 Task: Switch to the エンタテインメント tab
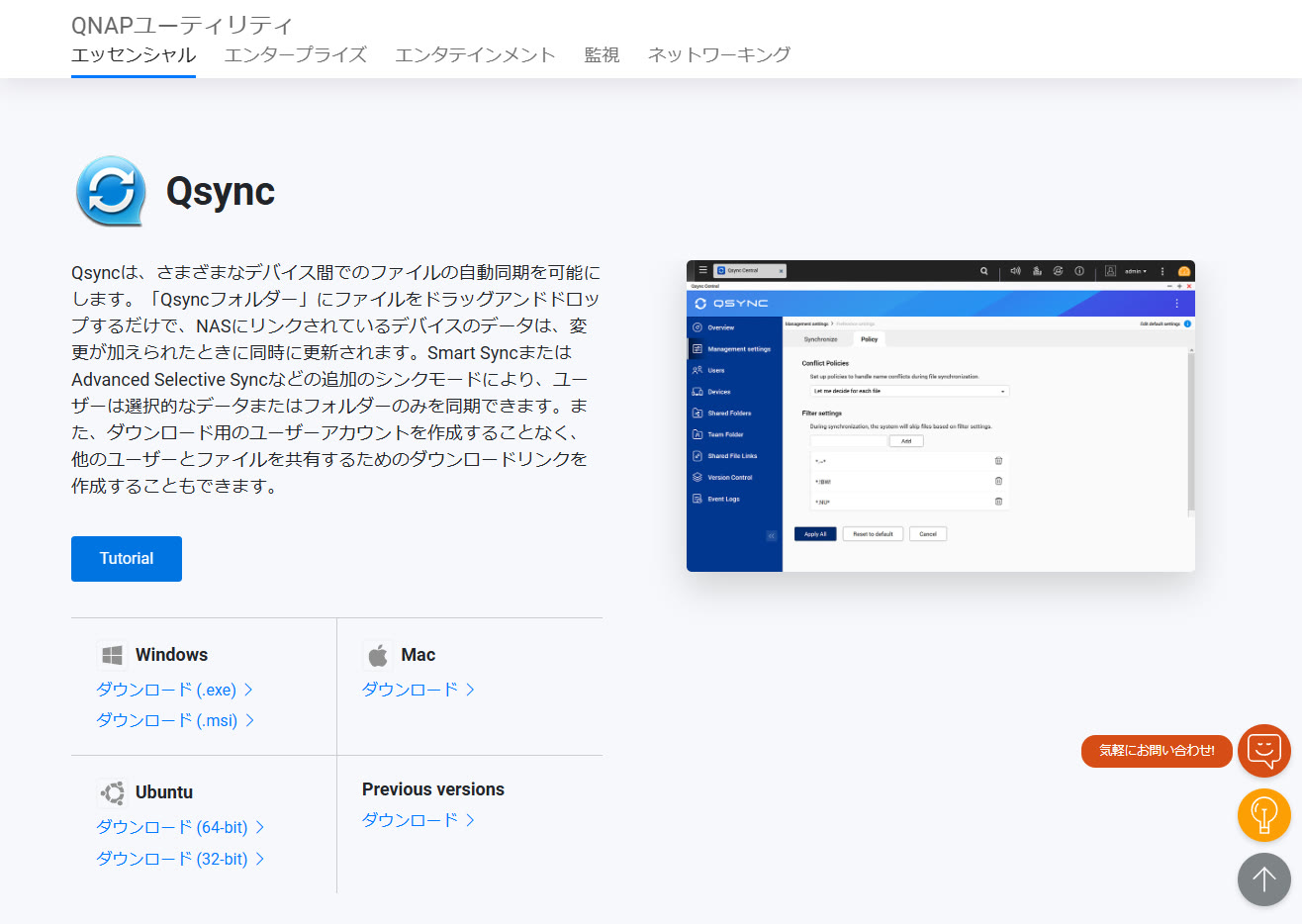click(x=475, y=55)
